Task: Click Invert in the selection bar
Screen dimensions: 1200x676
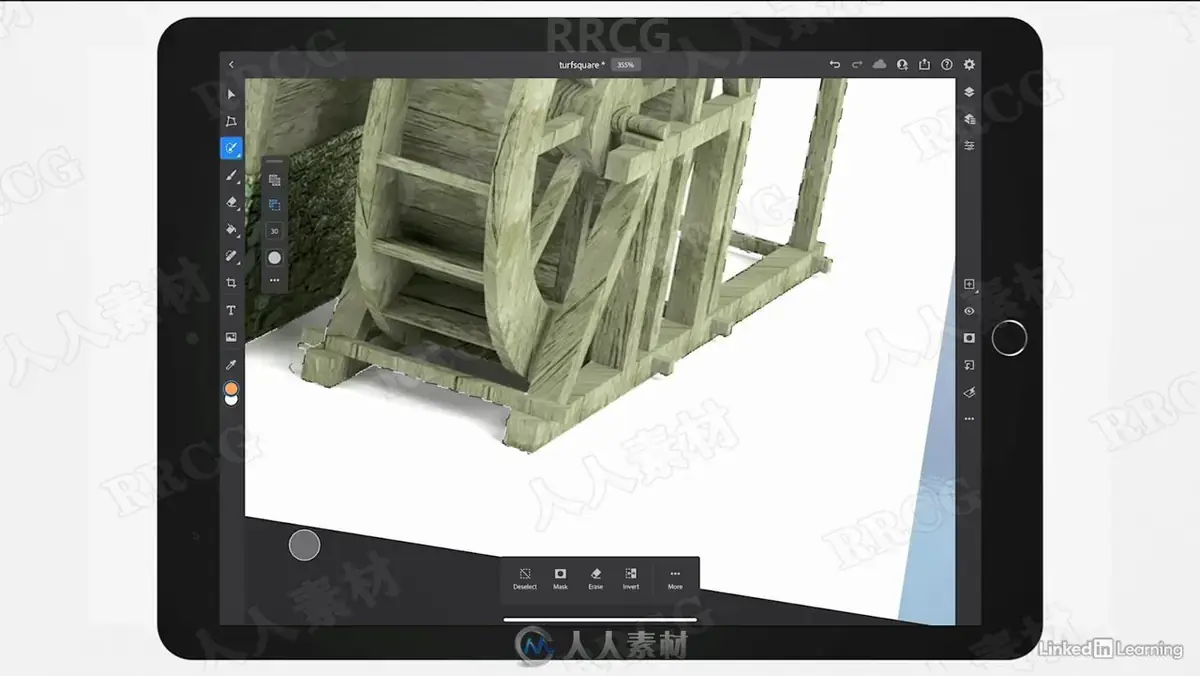Action: [631, 579]
